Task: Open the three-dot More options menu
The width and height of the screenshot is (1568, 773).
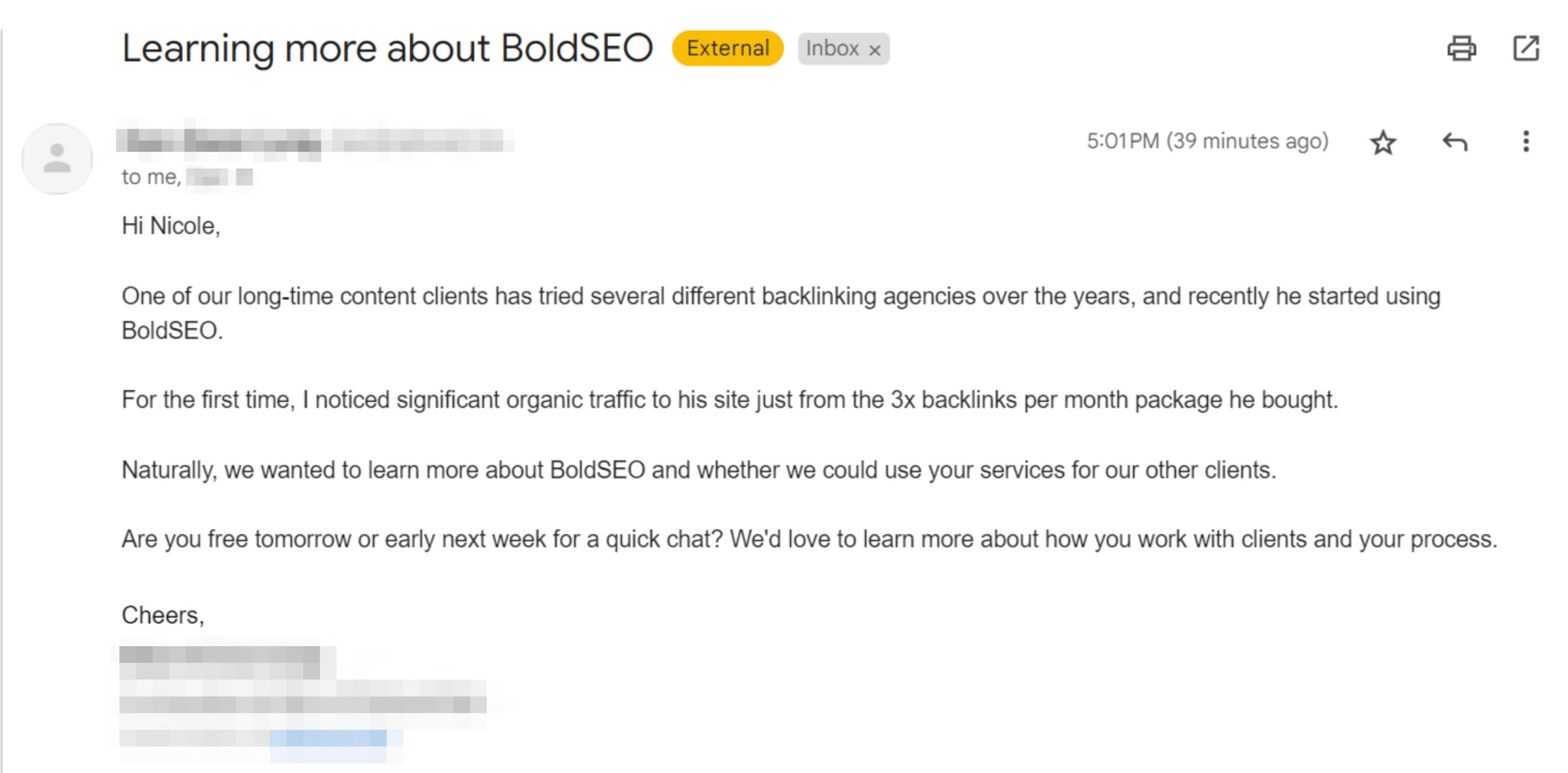Action: tap(1526, 141)
